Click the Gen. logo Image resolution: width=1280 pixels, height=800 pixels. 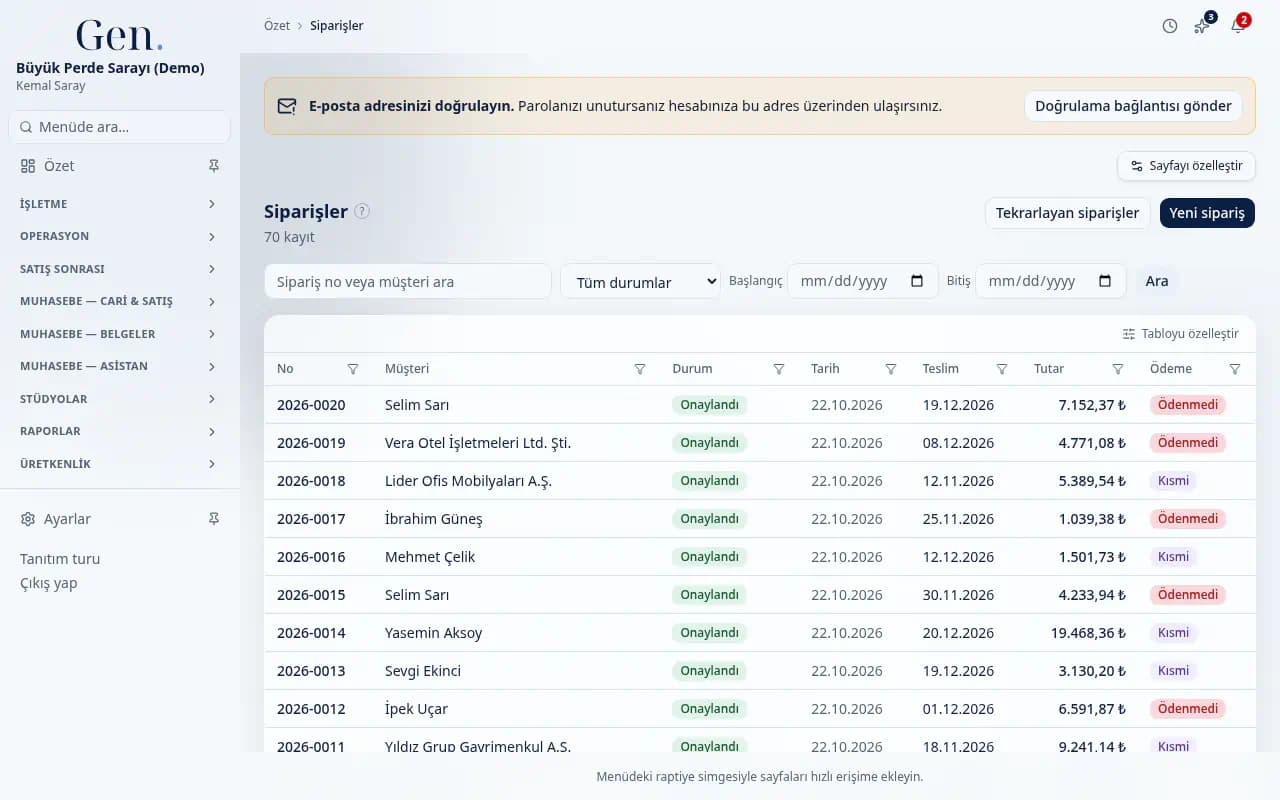[x=119, y=36]
